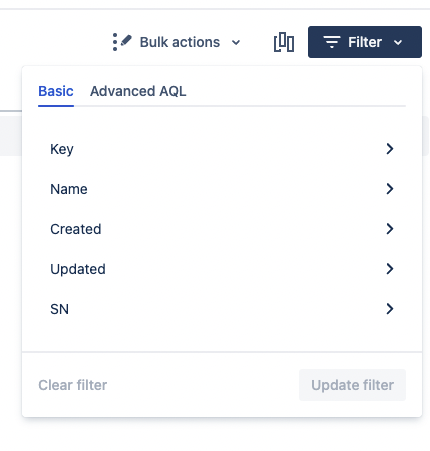Select the Key filter attribute
This screenshot has height=451, width=430.
point(222,149)
